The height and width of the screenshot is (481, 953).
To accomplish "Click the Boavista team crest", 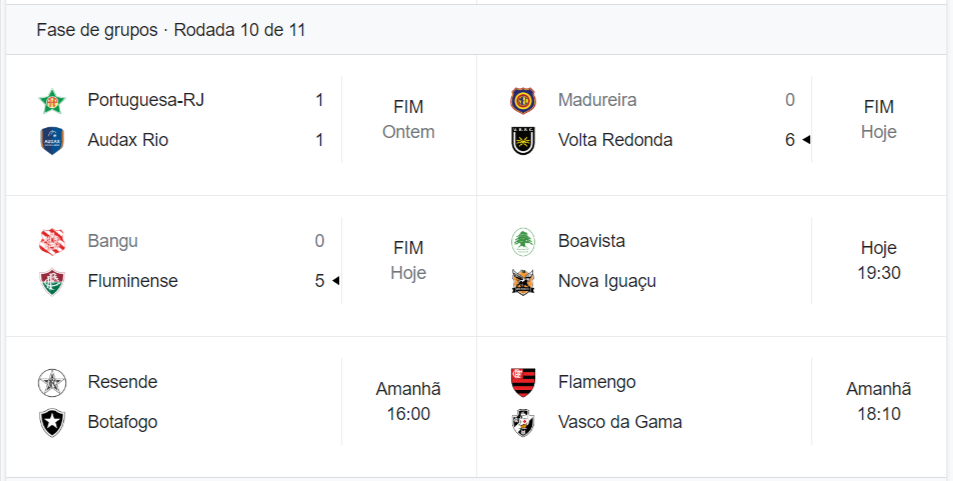I will 522,241.
